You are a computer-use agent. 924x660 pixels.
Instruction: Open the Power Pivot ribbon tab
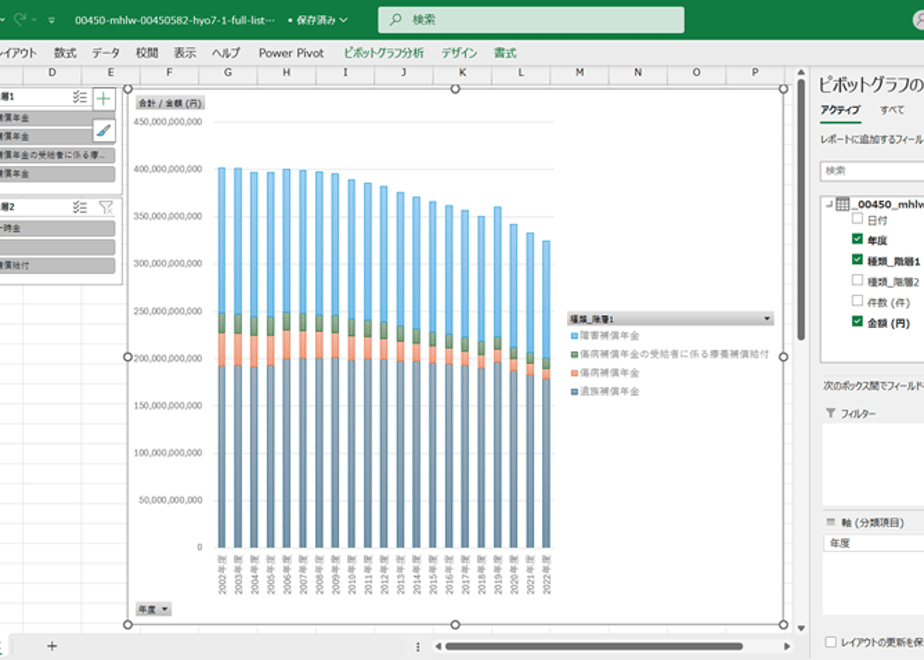(x=291, y=53)
